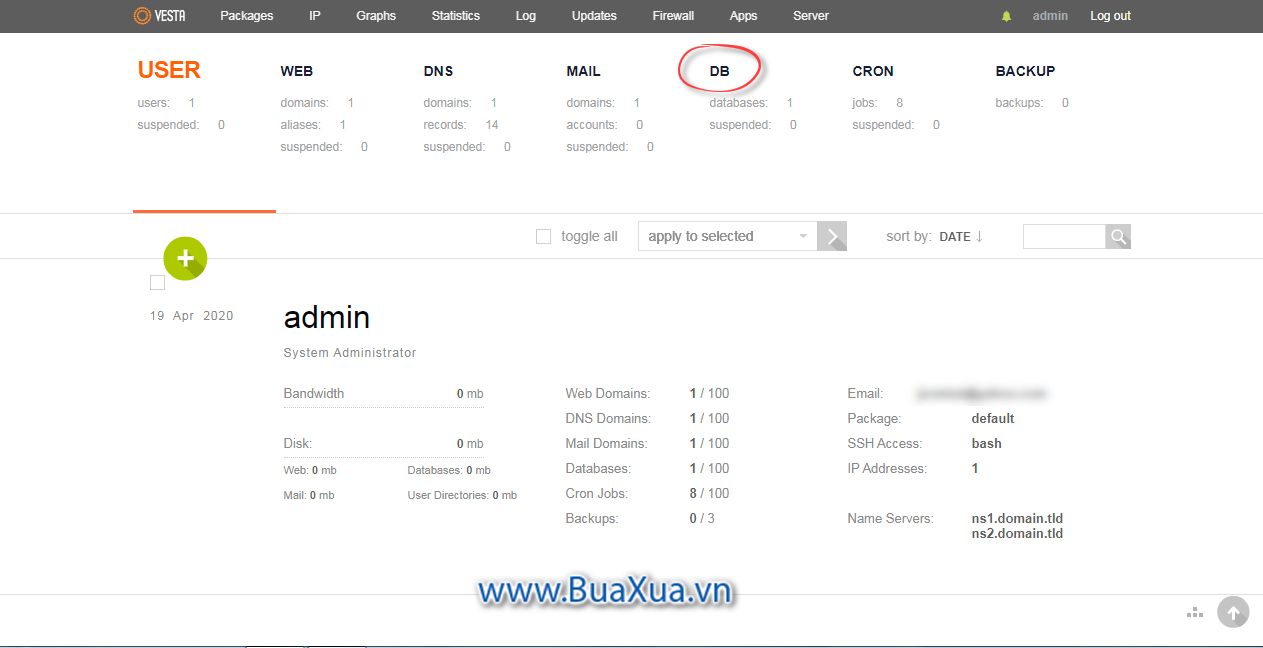Image resolution: width=1263 pixels, height=648 pixels.
Task: Click the 19 Apr 2020 date
Action: coord(192,316)
